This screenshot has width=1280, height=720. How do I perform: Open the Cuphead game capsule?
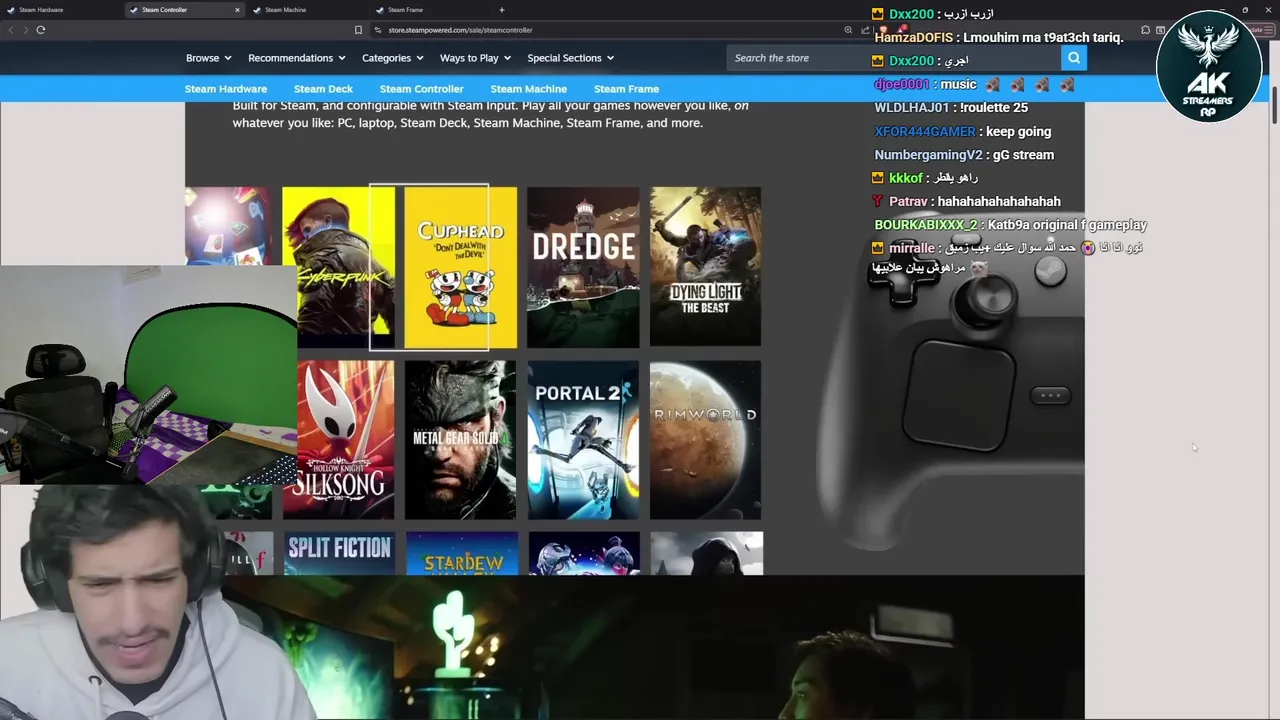tap(460, 267)
